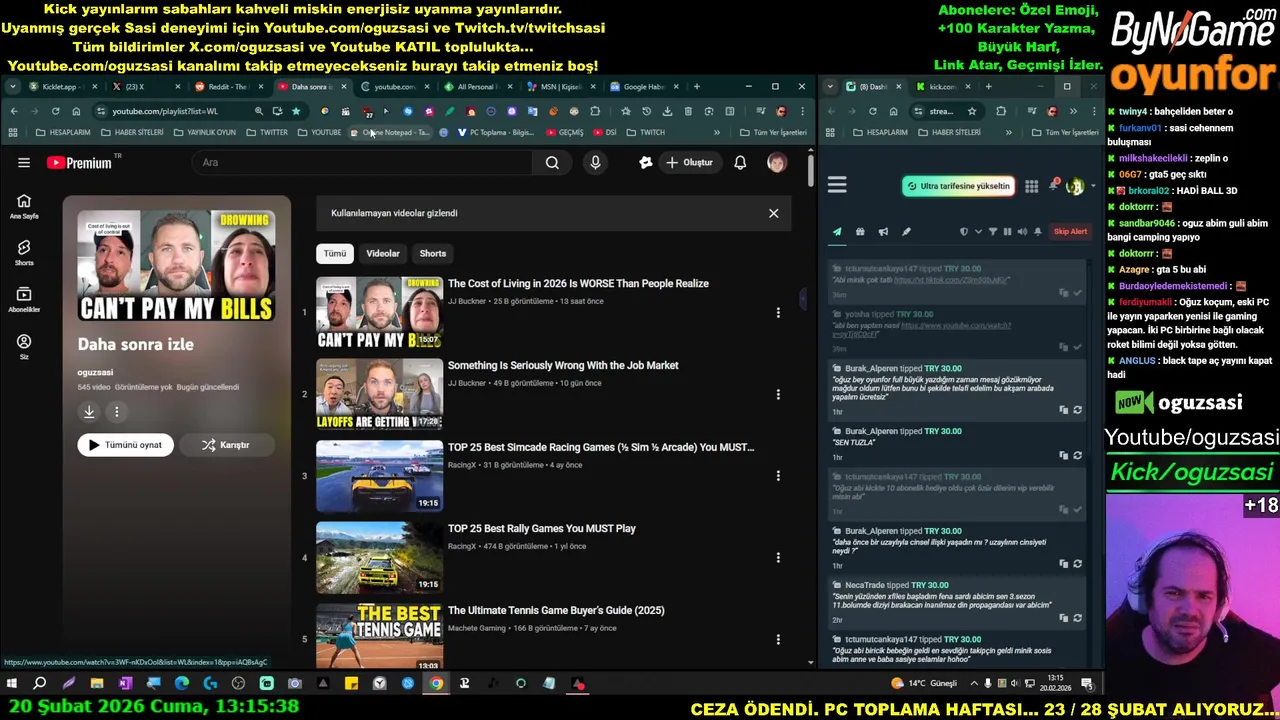
Task: Expand hidden bookmarks chevron in dashboard window
Action: [1008, 132]
